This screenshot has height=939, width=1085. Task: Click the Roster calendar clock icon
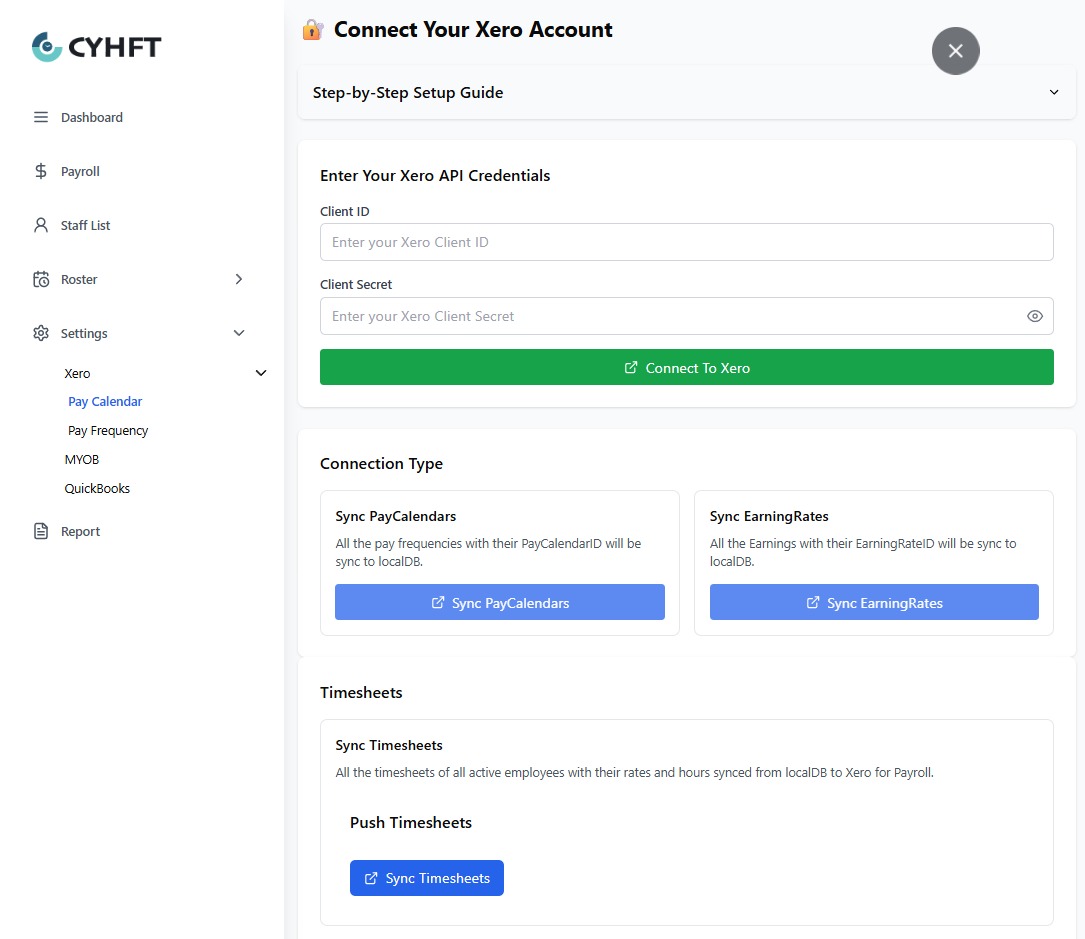(41, 279)
